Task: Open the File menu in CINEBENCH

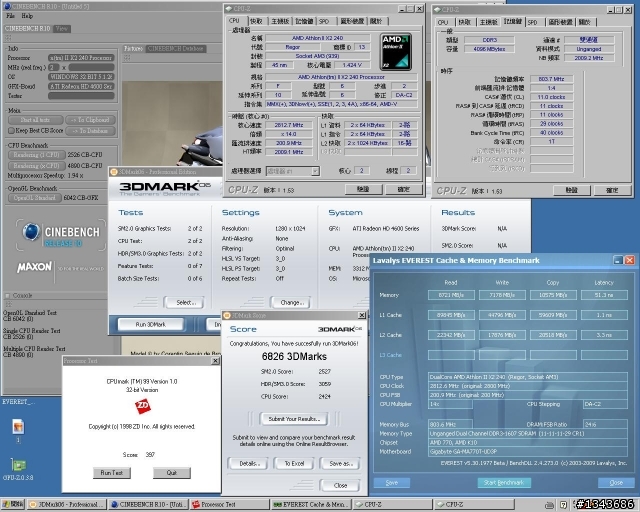Action: click(11, 16)
